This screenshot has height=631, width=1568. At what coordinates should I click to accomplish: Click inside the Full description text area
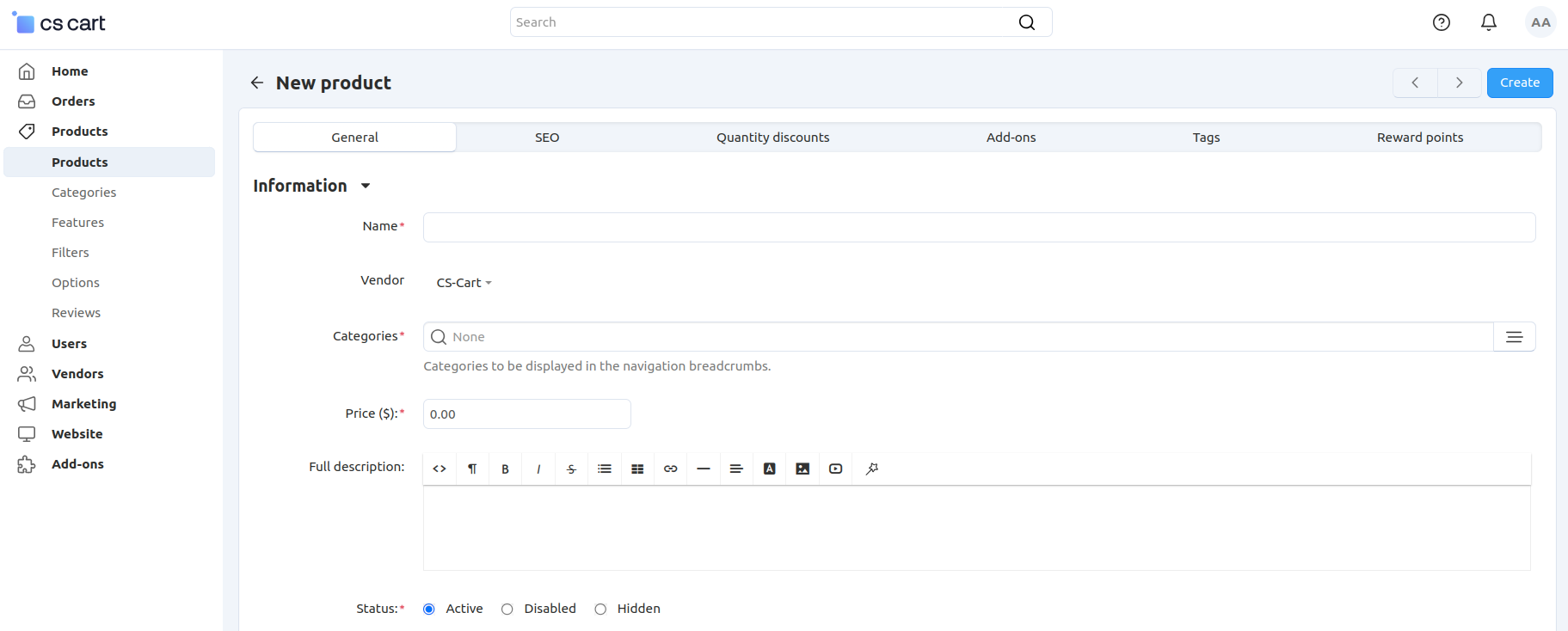(x=976, y=528)
